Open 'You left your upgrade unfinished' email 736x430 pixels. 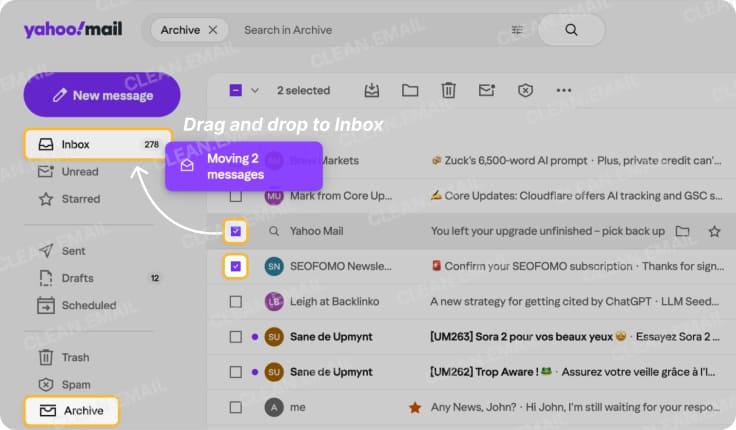click(x=547, y=231)
